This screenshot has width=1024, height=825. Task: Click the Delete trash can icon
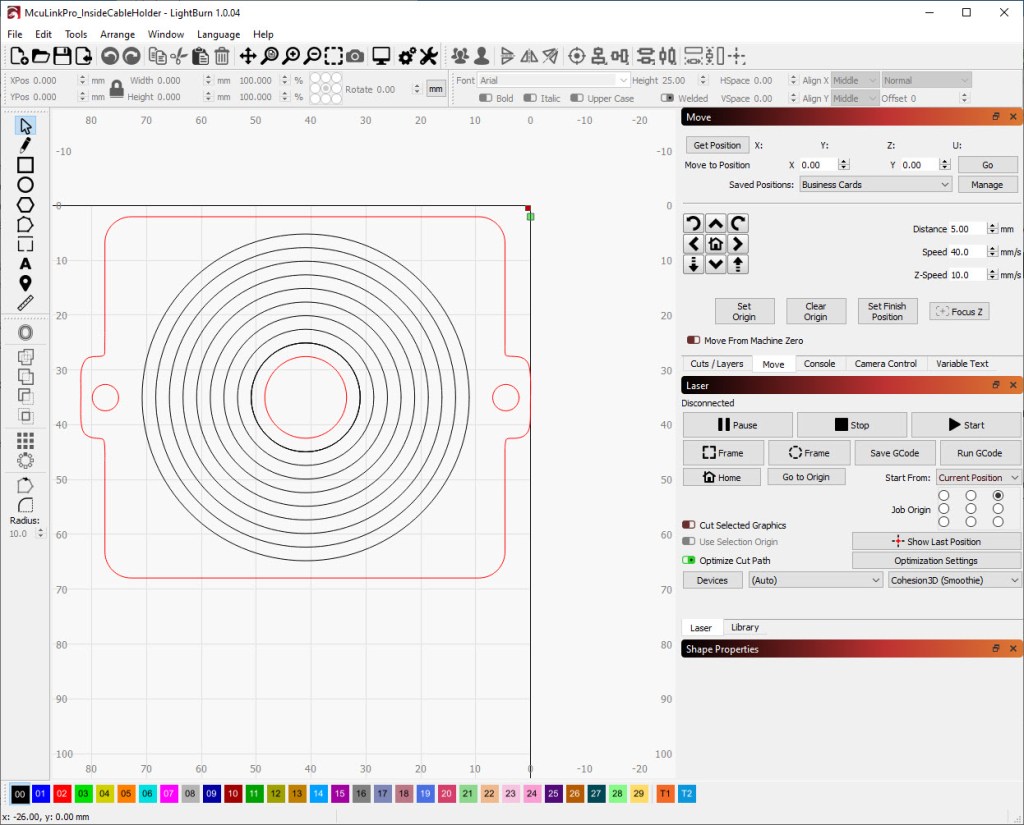click(222, 56)
